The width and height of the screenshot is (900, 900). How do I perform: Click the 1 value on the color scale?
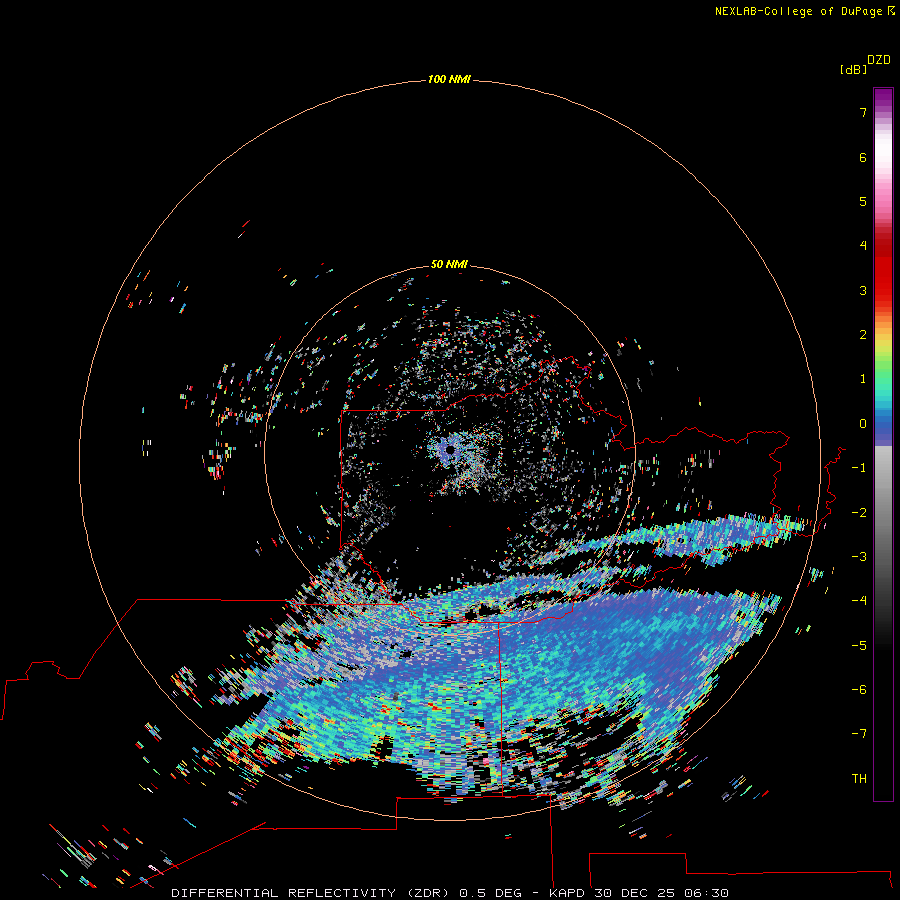(x=863, y=379)
